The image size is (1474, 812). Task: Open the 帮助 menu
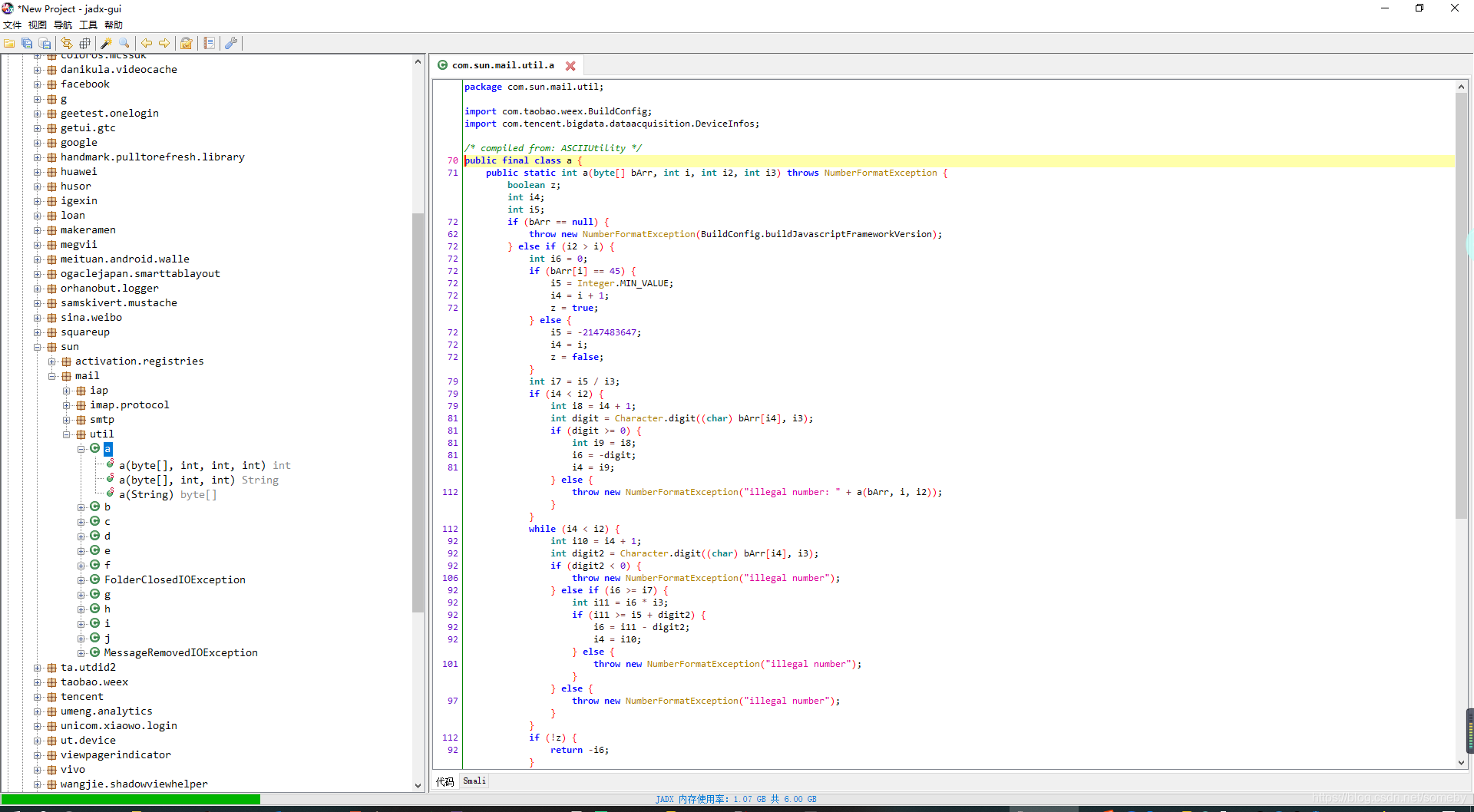(114, 25)
